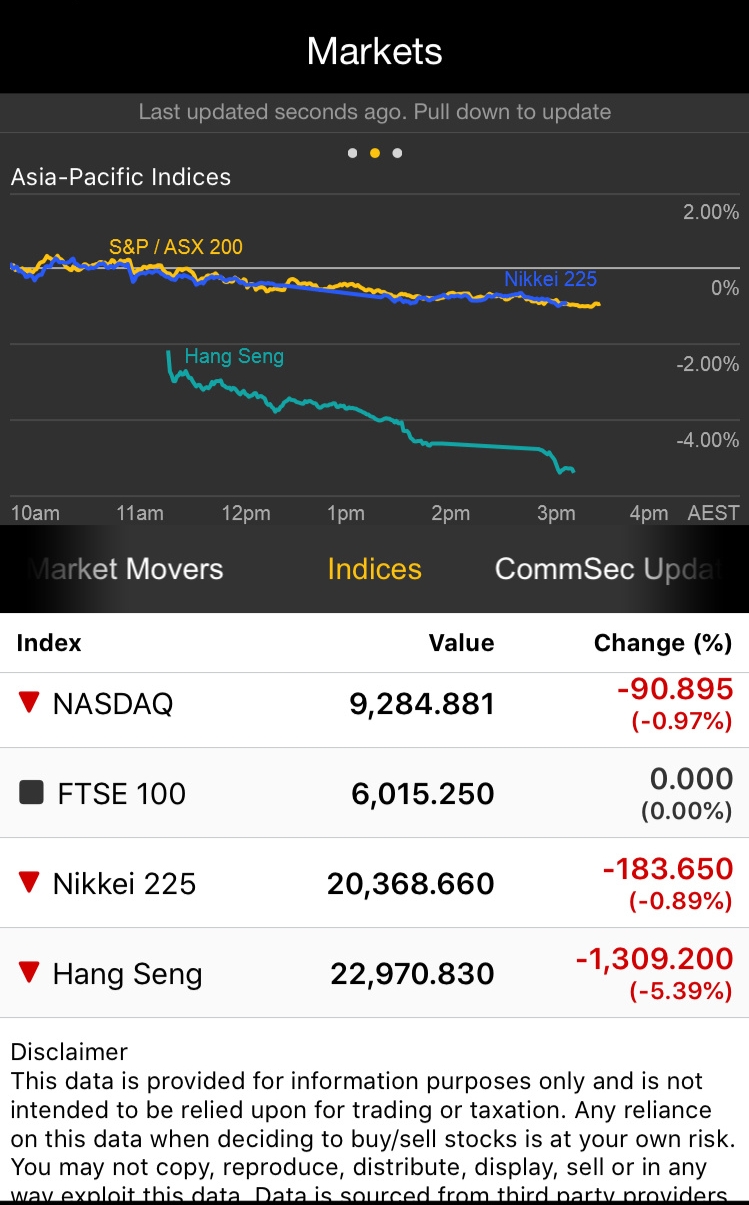Tap the red down arrow beside NASDAQ
This screenshot has height=1205, width=749.
(x=29, y=702)
